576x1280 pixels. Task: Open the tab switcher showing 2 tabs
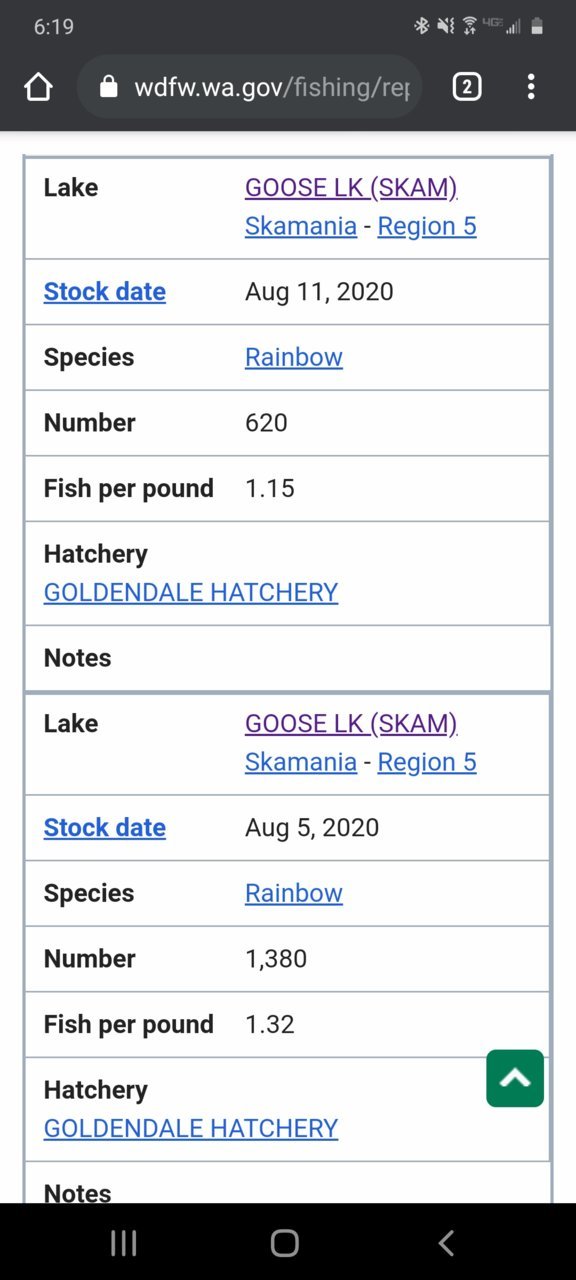[x=467, y=87]
